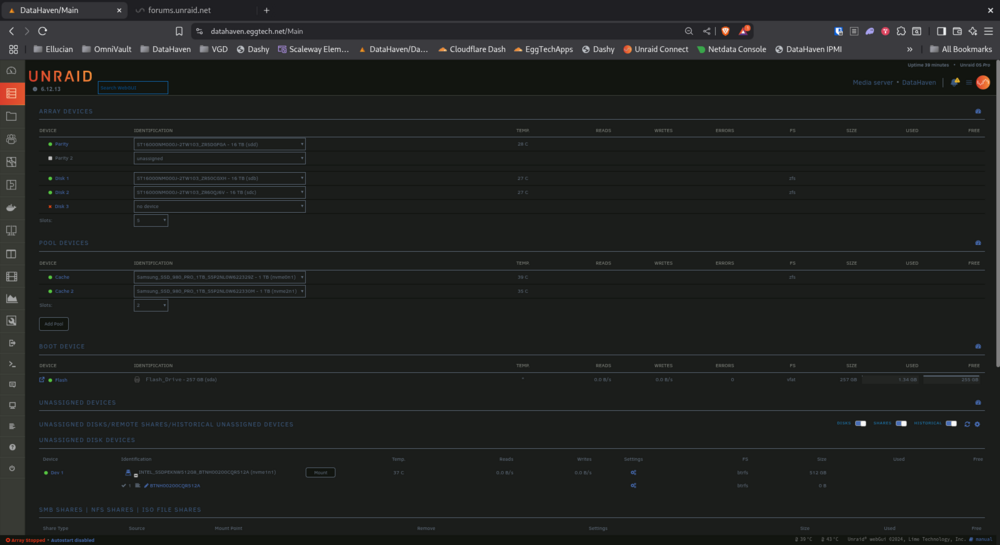Click the BTNH00200CQR512A partition link
Screen dimensions: 1000x545
[175, 486]
